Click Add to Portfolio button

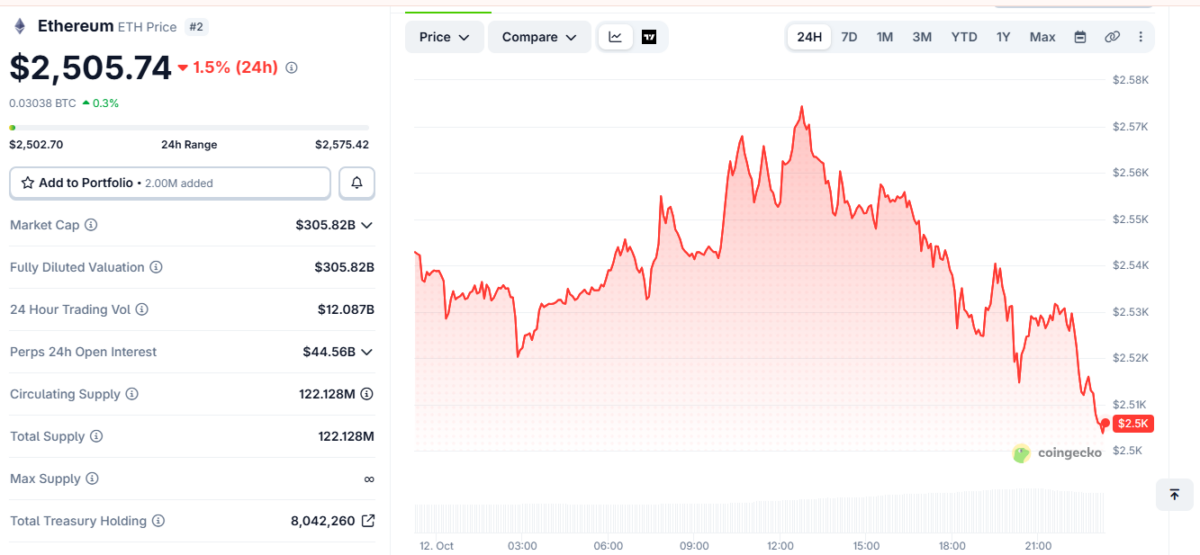click(170, 183)
